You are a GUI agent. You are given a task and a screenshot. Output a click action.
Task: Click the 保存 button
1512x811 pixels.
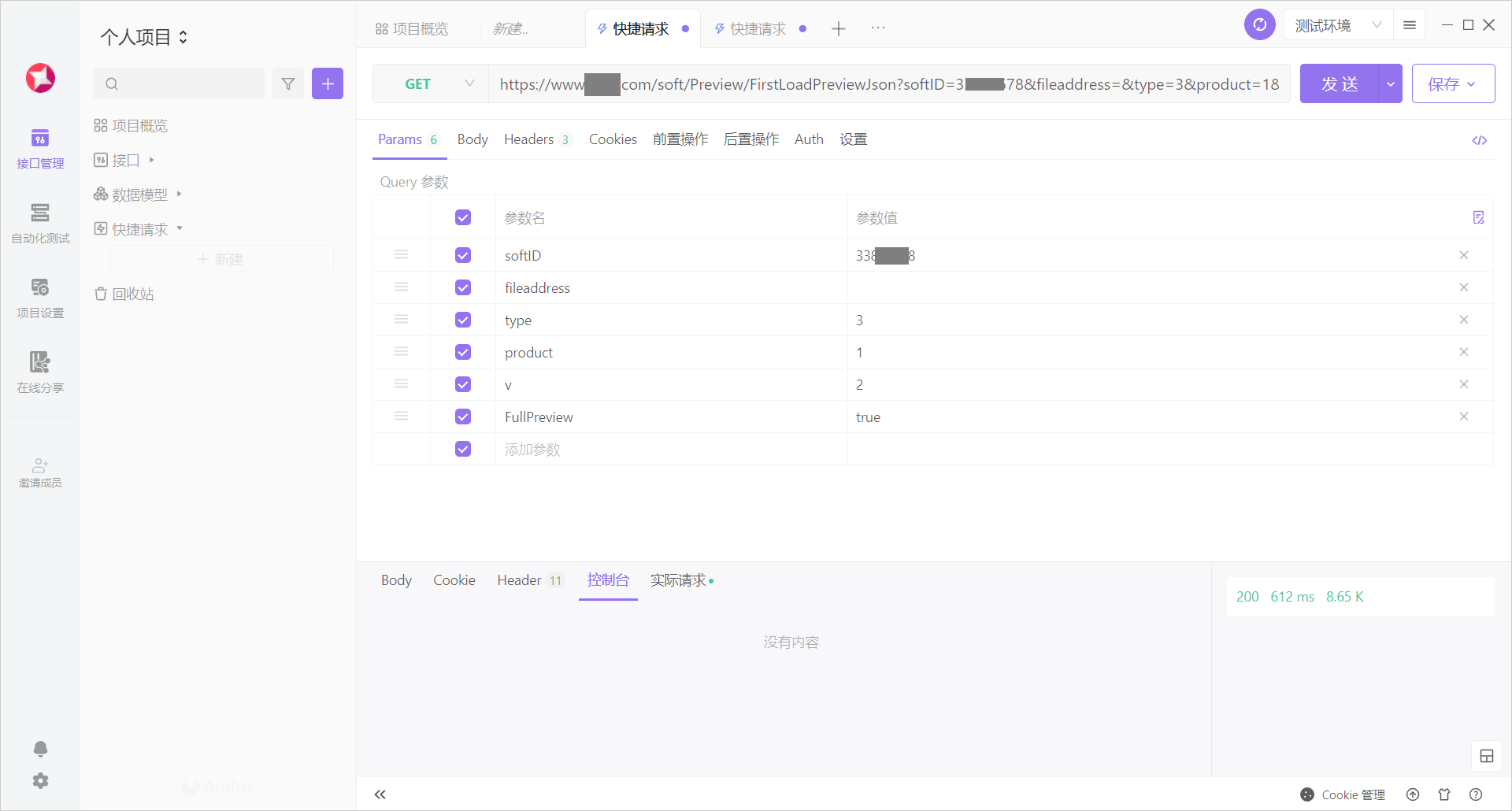pos(1452,83)
